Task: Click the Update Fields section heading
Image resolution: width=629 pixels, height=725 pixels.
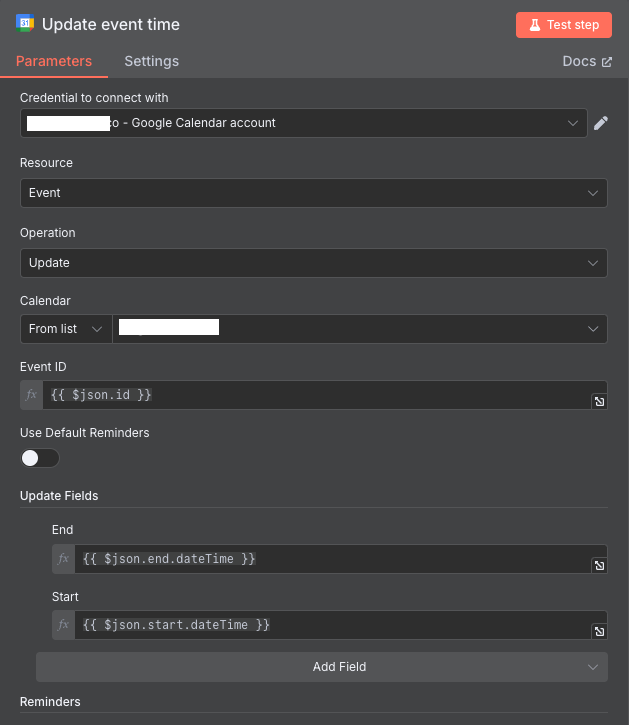Action: click(59, 496)
